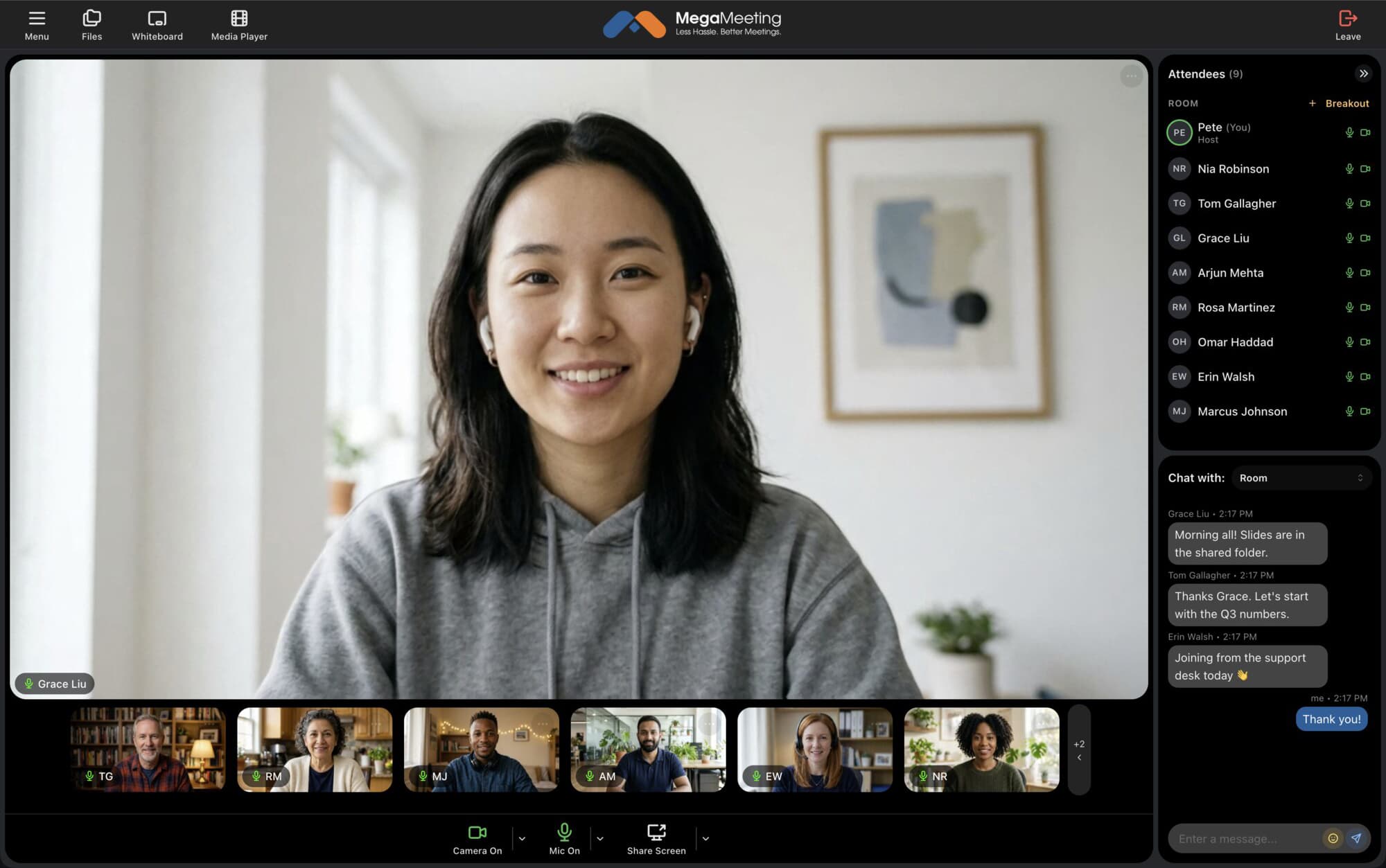
Task: Mute Tom Gallagher's microphone
Action: 1349,203
